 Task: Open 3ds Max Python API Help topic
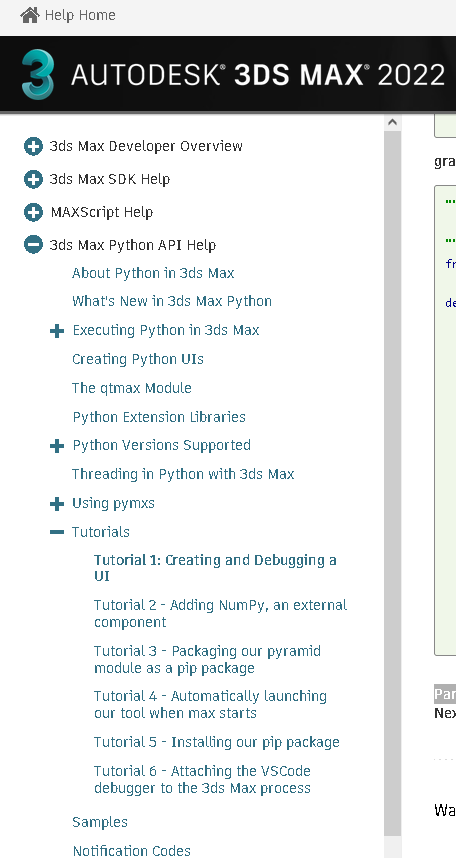[x=132, y=245]
